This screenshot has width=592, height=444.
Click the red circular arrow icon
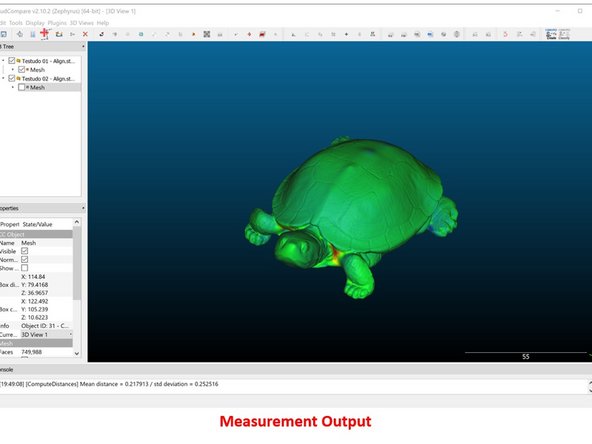pyautogui.click(x=505, y=34)
